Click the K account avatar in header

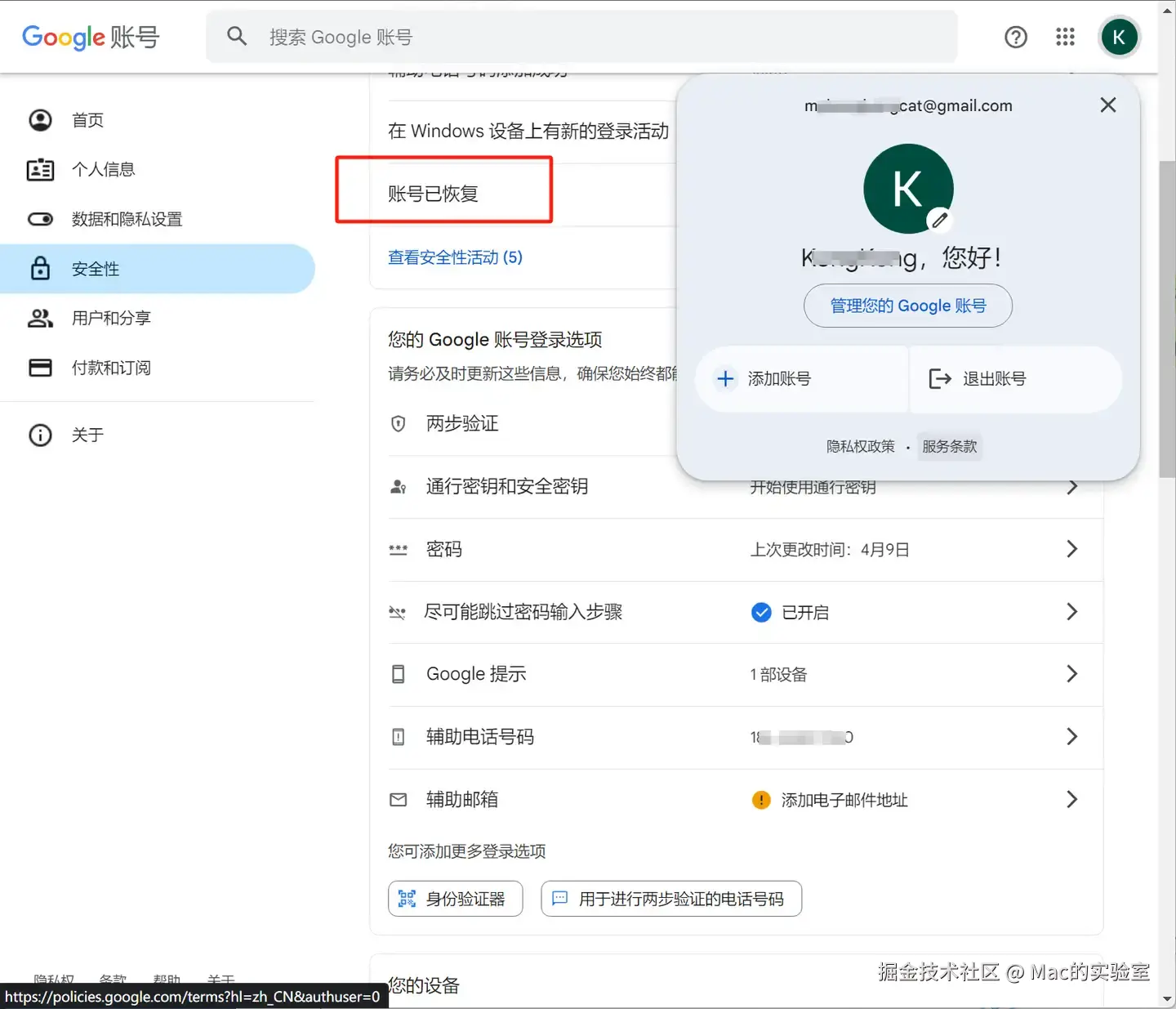(x=1119, y=37)
